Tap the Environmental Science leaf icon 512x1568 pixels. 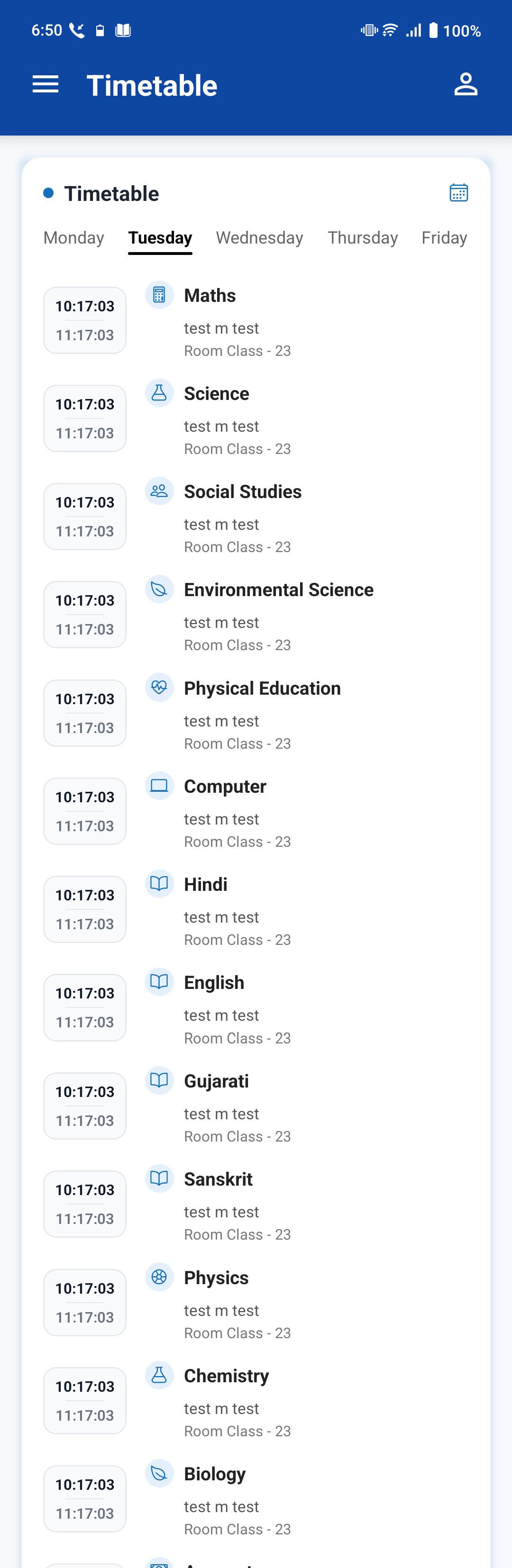tap(159, 589)
